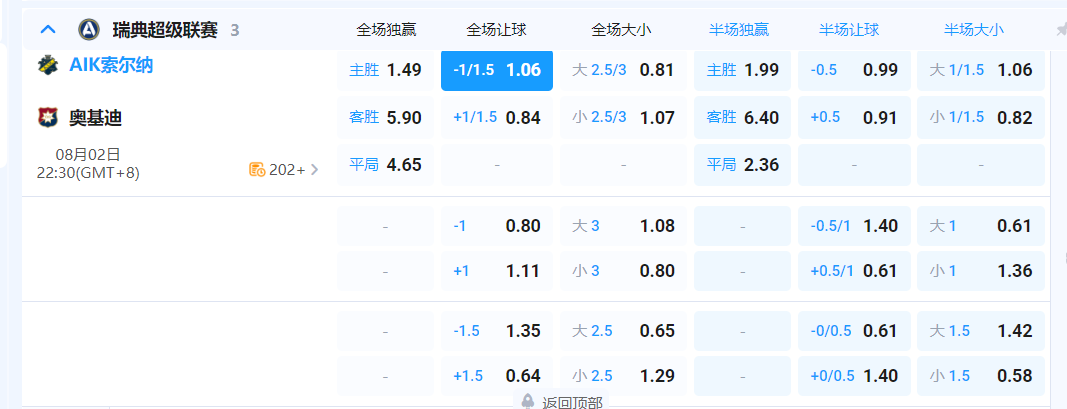Pick full-time 平局 odds 4.65

(x=385, y=165)
